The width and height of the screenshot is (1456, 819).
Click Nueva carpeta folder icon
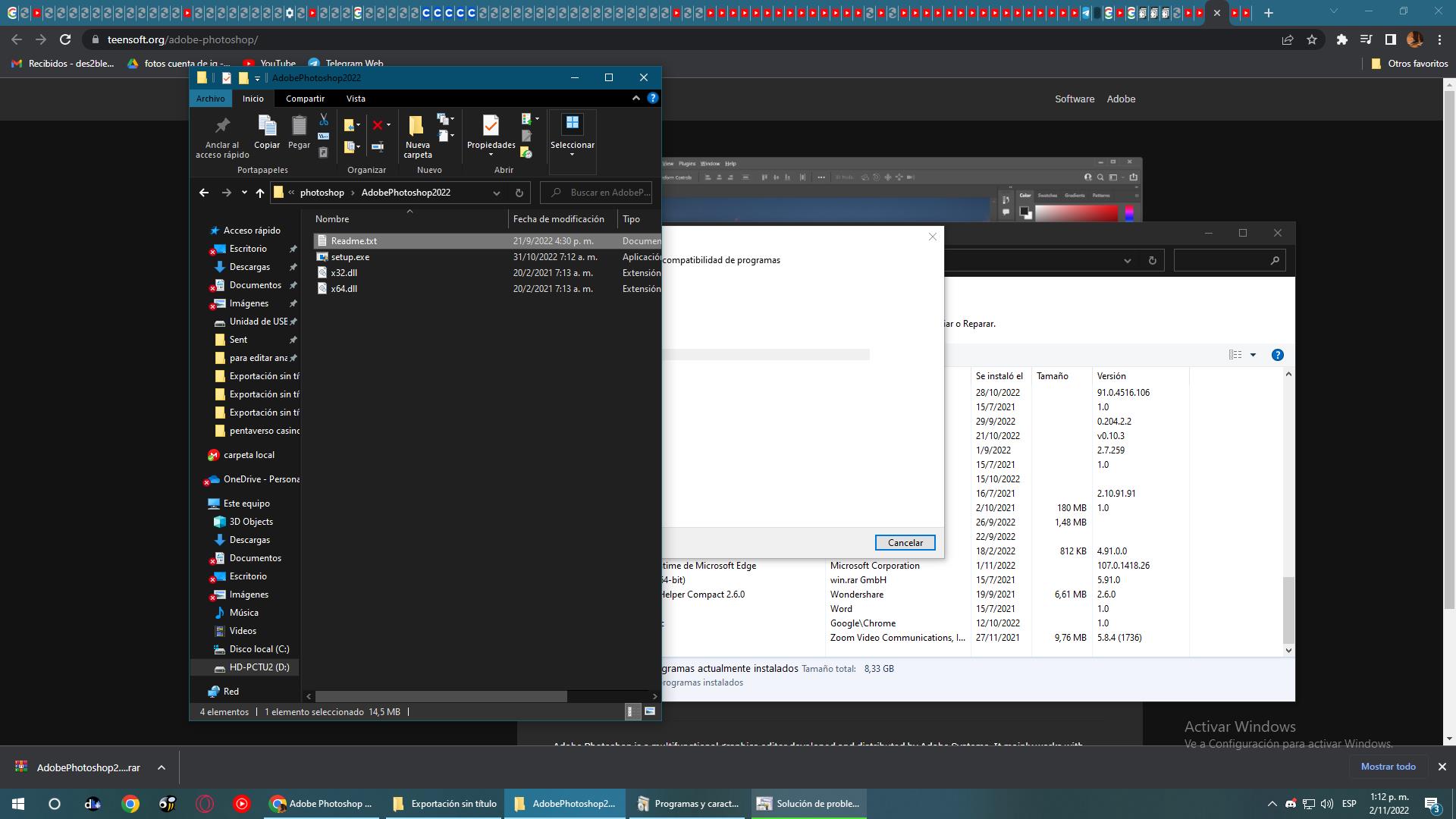pos(416,126)
